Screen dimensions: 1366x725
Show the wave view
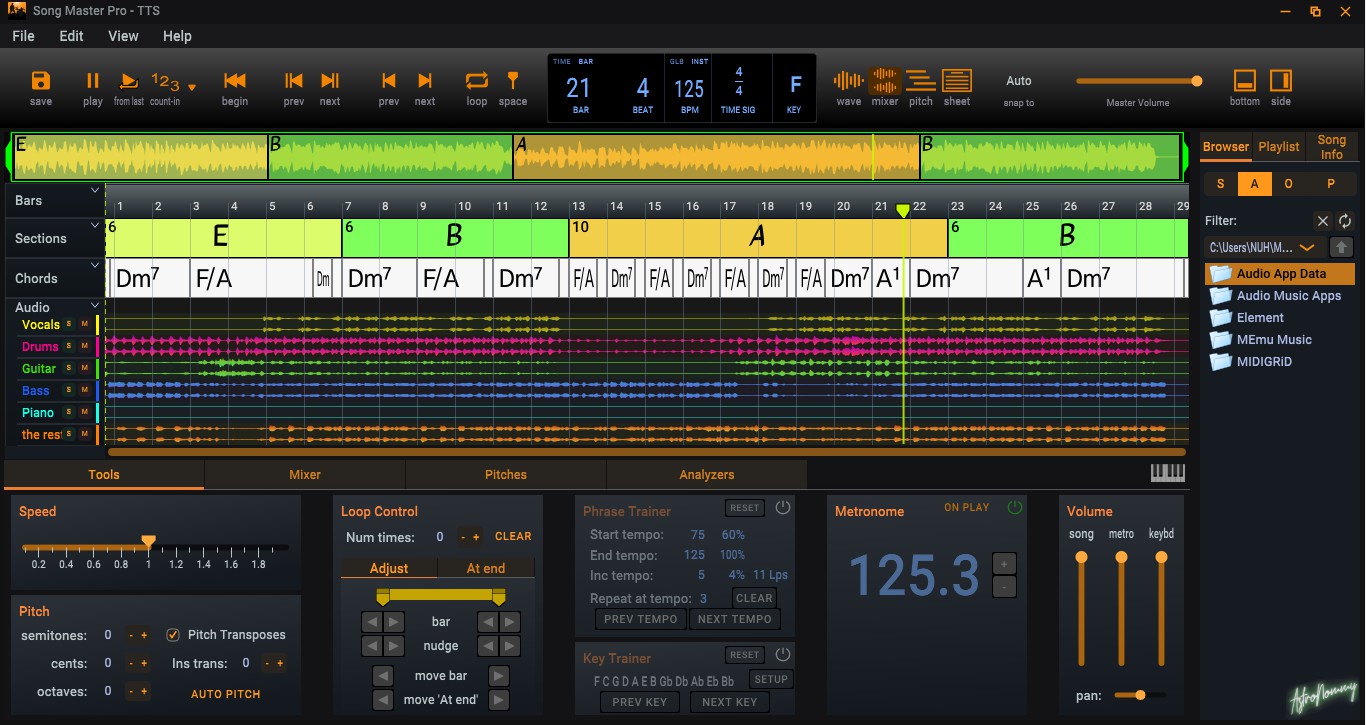pos(849,81)
